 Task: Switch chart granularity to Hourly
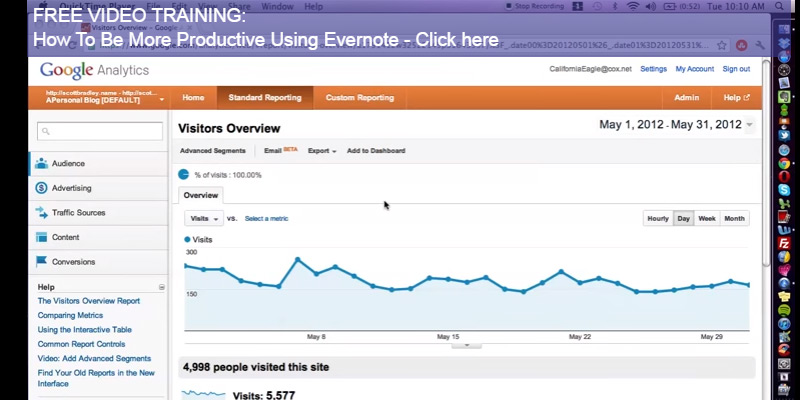(658, 218)
